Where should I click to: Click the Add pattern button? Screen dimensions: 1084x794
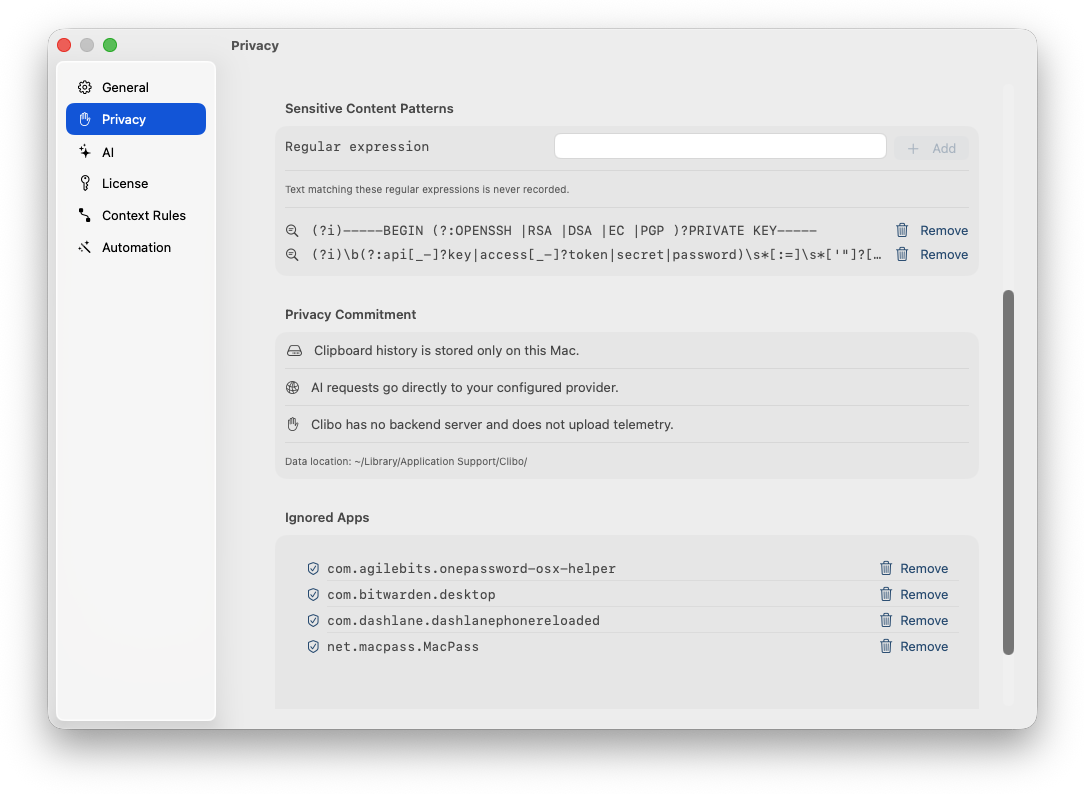(x=931, y=149)
